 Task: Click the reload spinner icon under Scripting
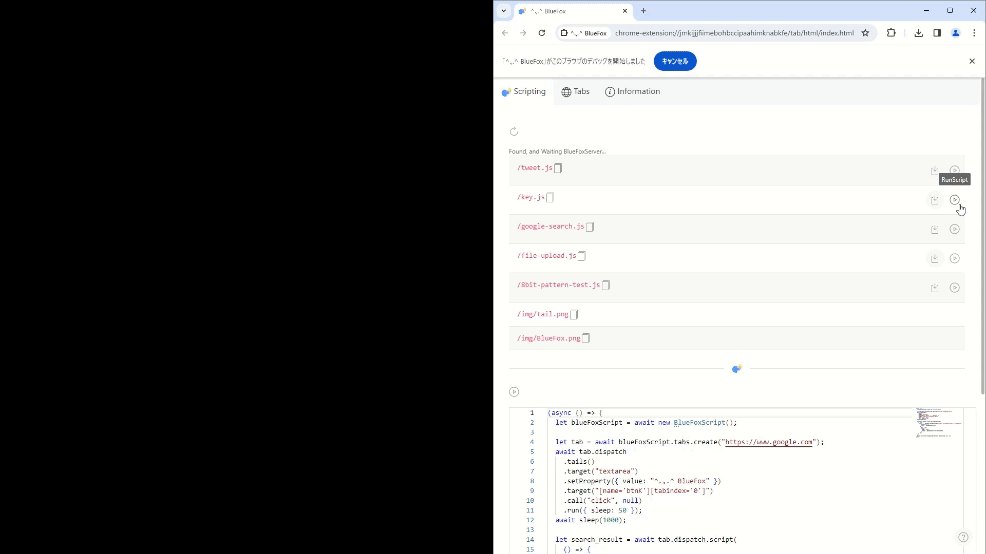pyautogui.click(x=514, y=131)
